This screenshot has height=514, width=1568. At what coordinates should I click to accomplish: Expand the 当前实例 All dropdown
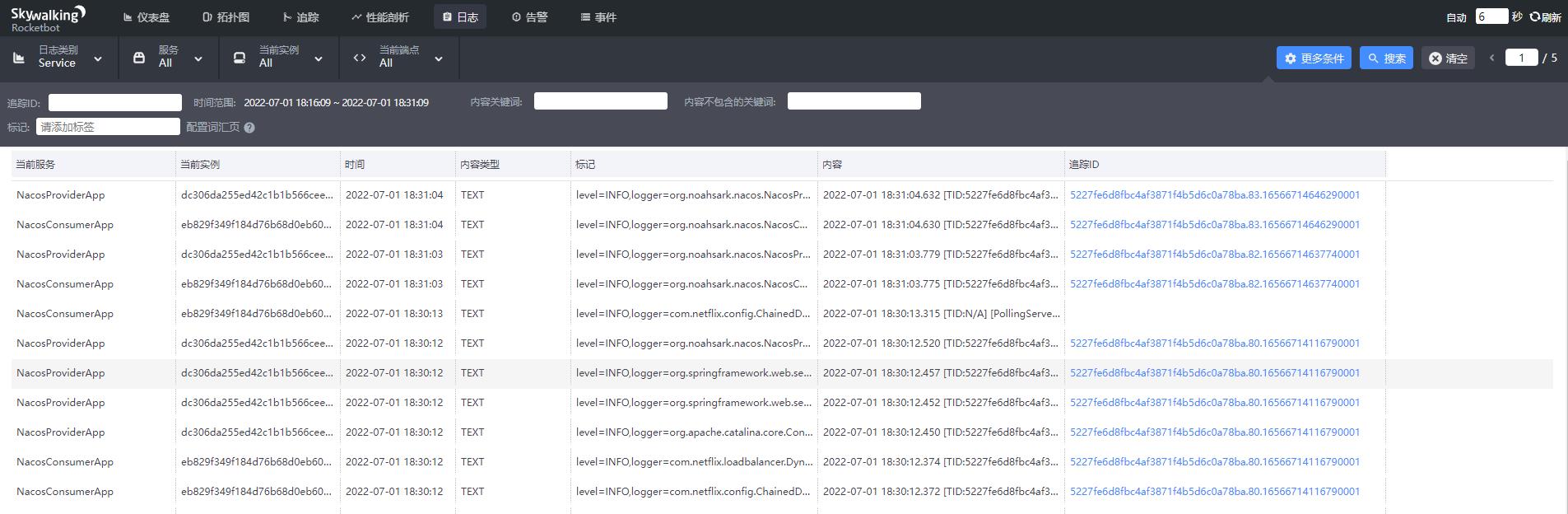[278, 58]
